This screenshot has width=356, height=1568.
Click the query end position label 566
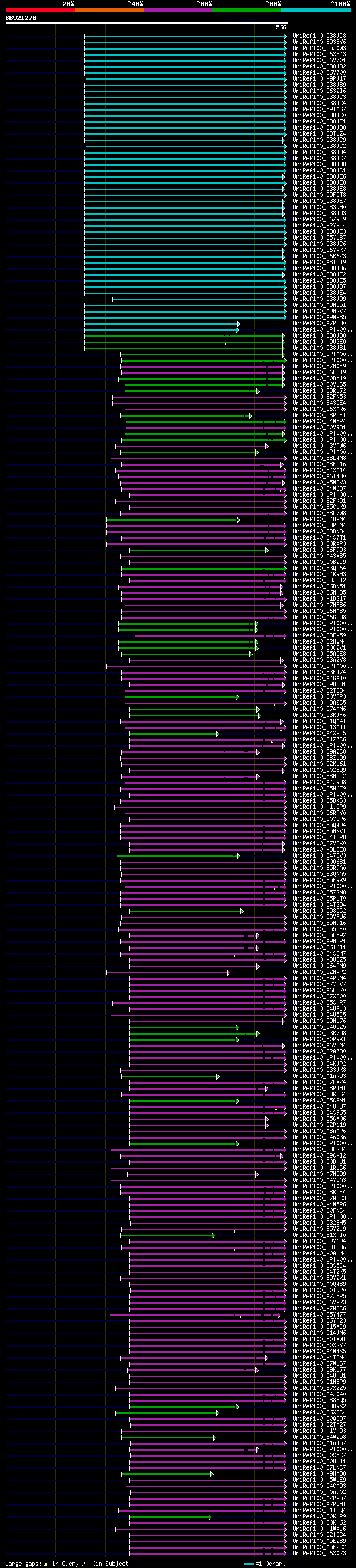[x=281, y=27]
